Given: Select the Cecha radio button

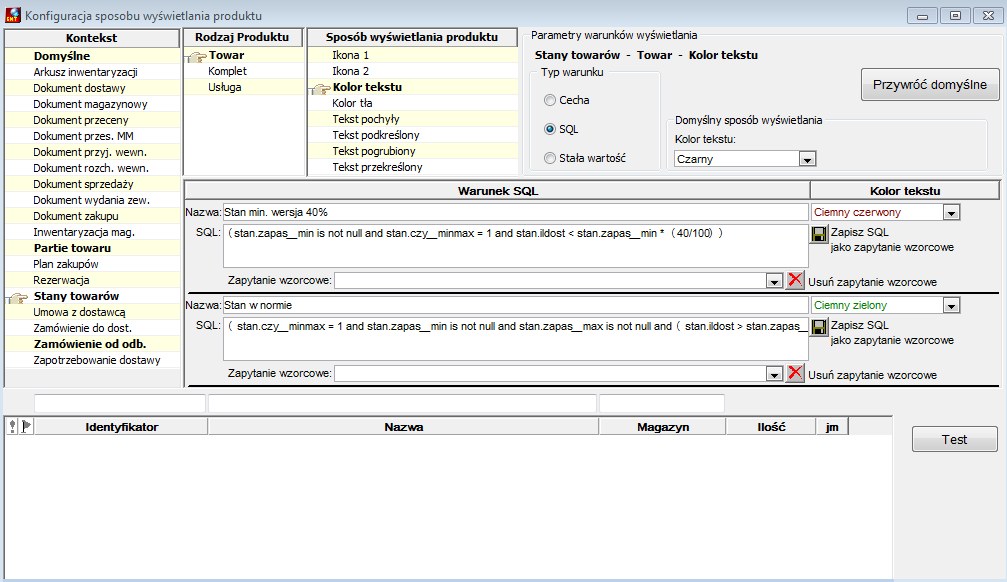Looking at the screenshot, I should 550,100.
